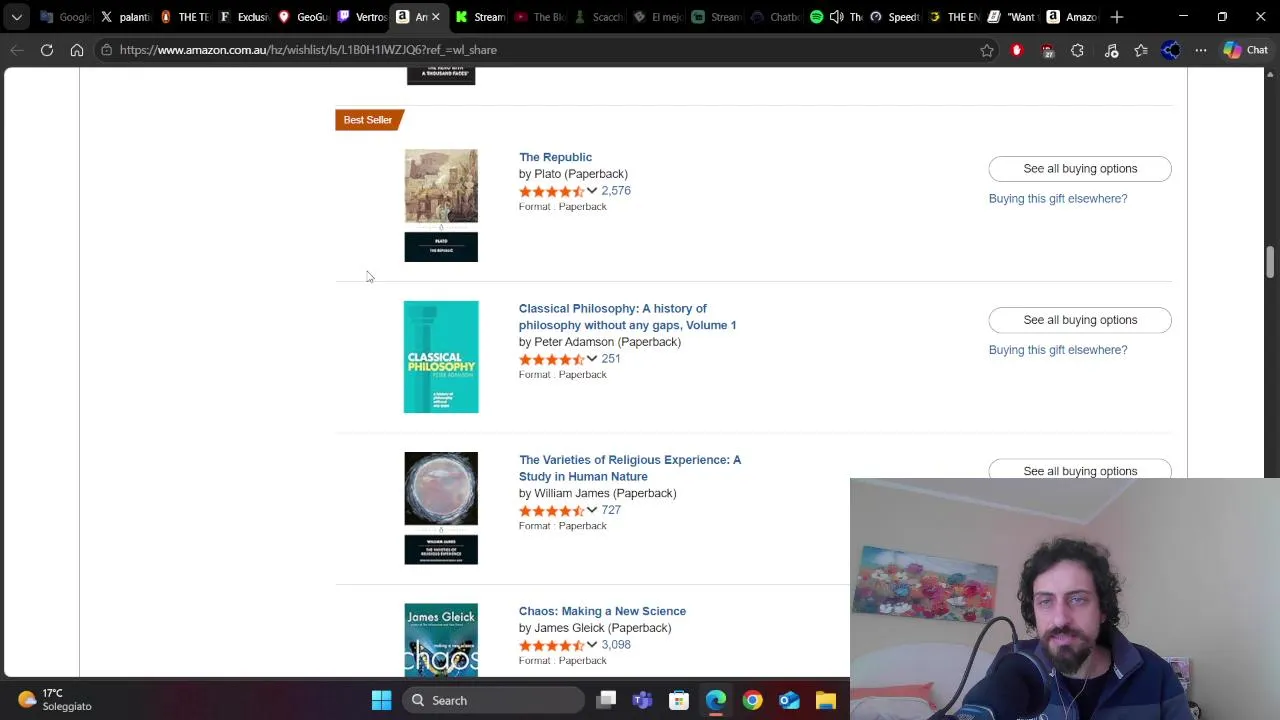Launch Microsoft Teams from taskbar
The height and width of the screenshot is (720, 1280).
tap(642, 700)
